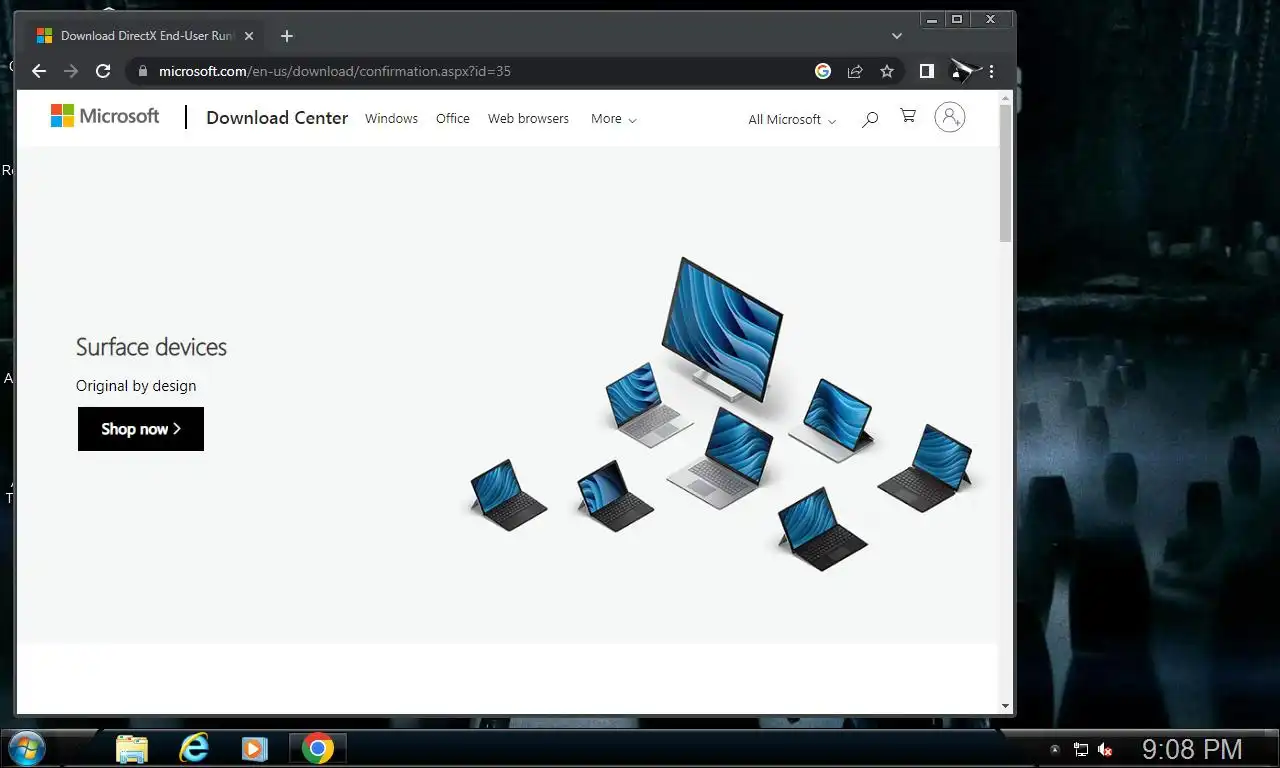This screenshot has height=768, width=1280.
Task: Open Windows Explorer from the taskbar
Action: [132, 748]
